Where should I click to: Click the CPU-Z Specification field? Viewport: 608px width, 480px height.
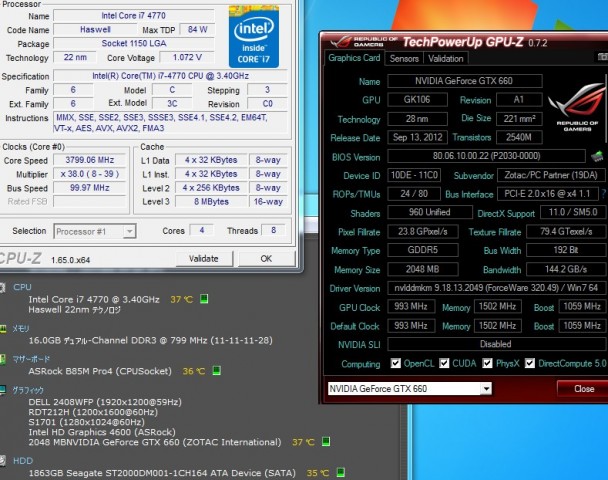(170, 76)
